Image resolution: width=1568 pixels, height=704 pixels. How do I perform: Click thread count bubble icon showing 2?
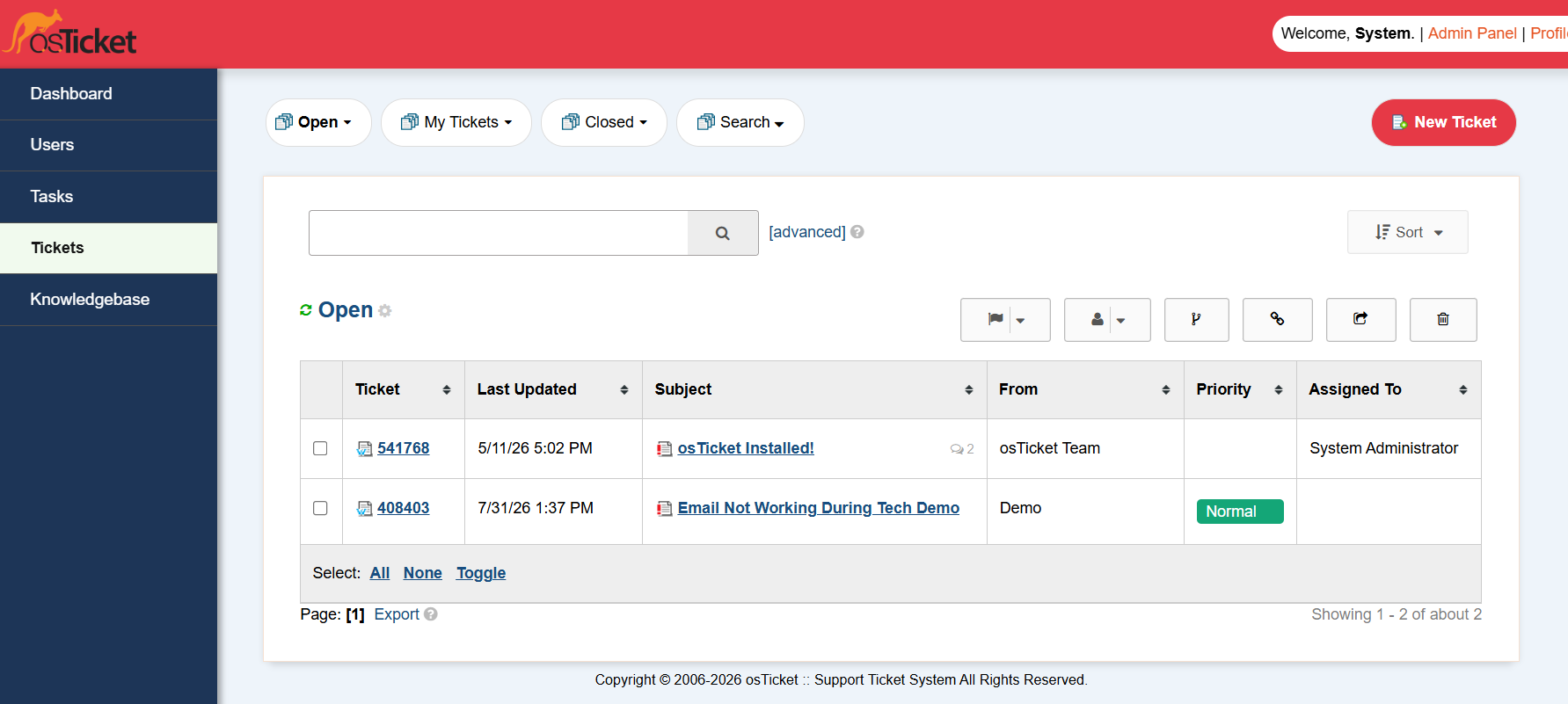[x=957, y=449]
